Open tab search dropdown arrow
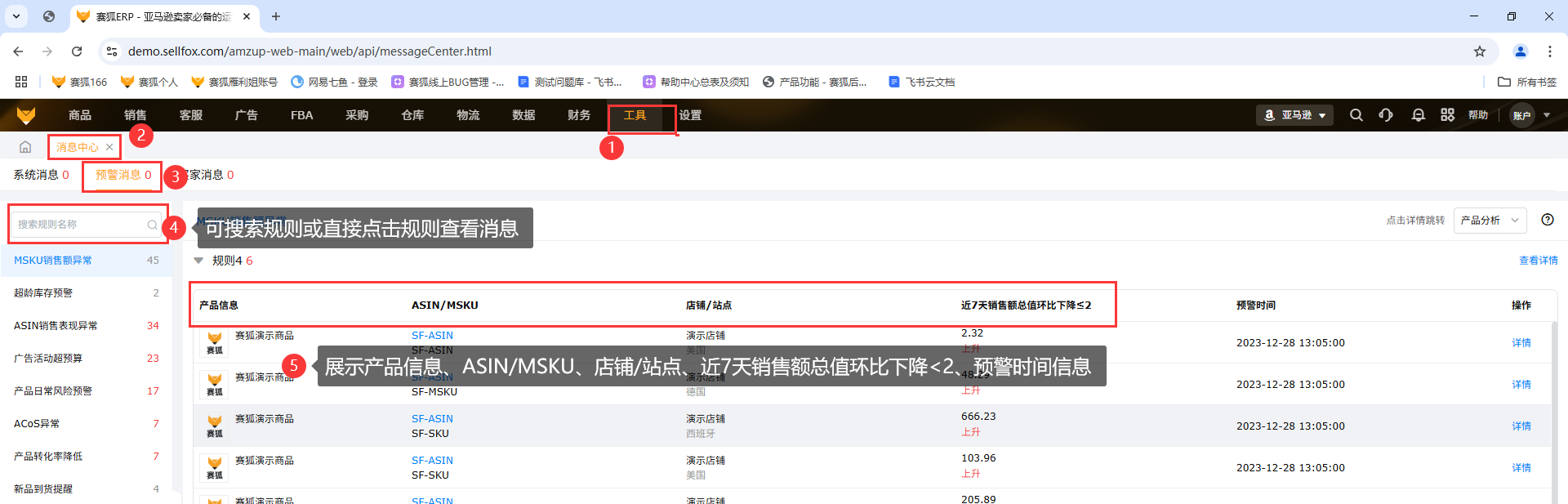1568x504 pixels. point(16,16)
